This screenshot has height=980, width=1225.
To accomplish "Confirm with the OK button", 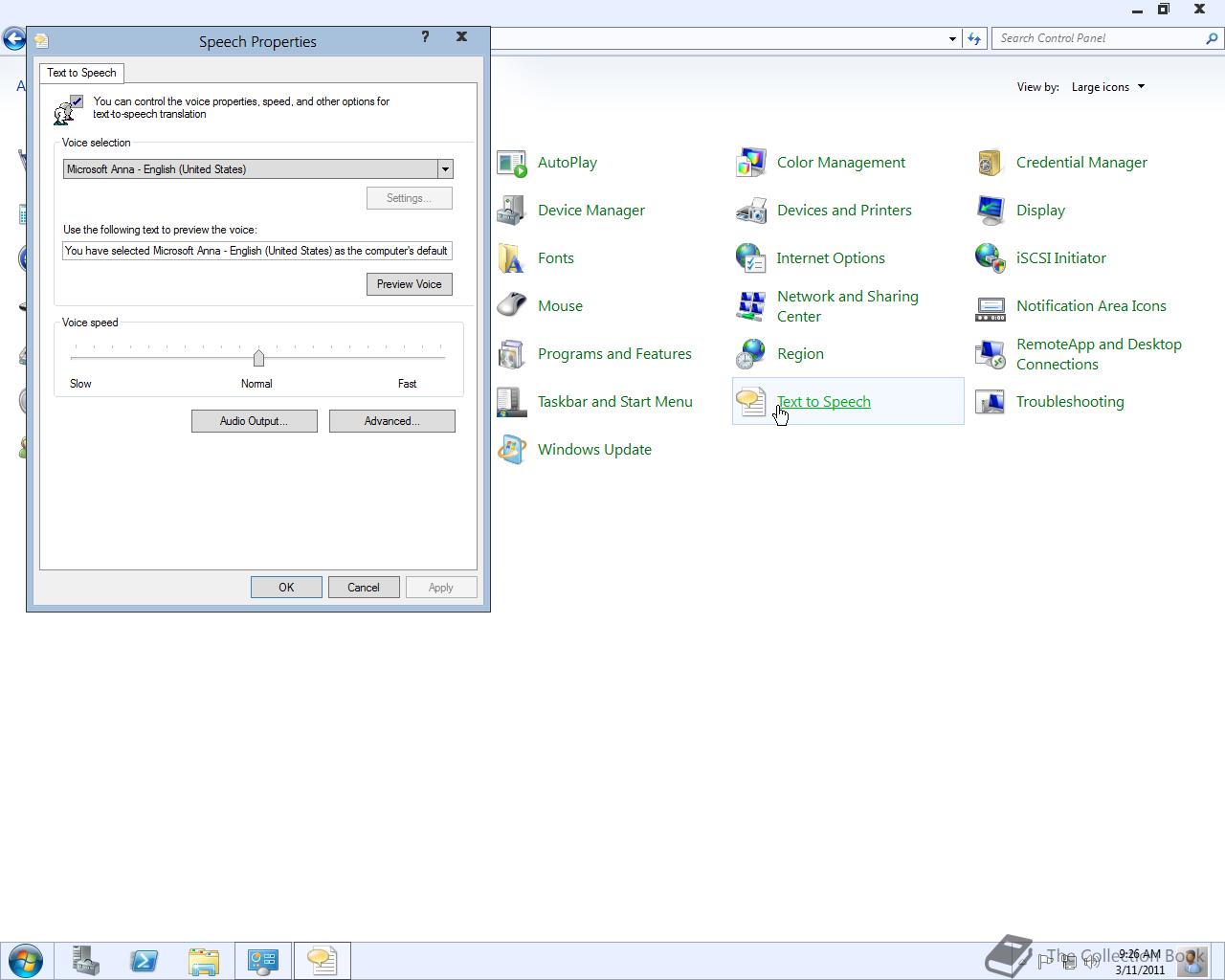I will click(286, 588).
